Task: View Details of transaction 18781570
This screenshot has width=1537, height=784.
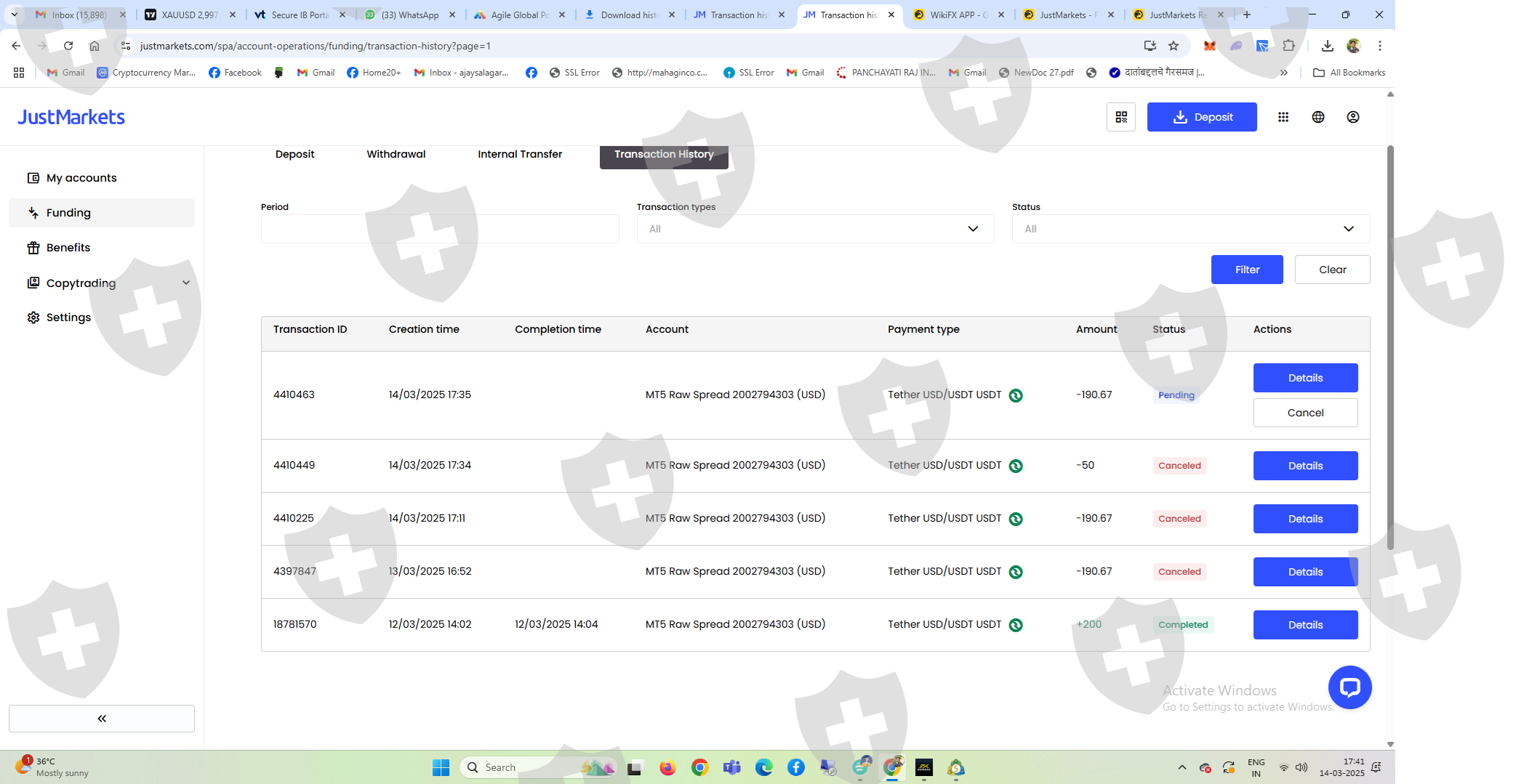Action: (1305, 625)
